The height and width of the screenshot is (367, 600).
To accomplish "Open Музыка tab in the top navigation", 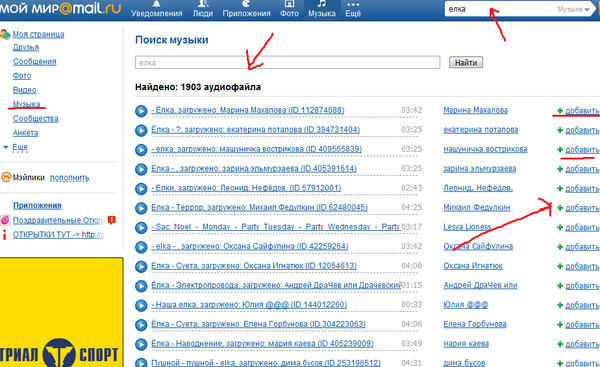I will click(322, 9).
